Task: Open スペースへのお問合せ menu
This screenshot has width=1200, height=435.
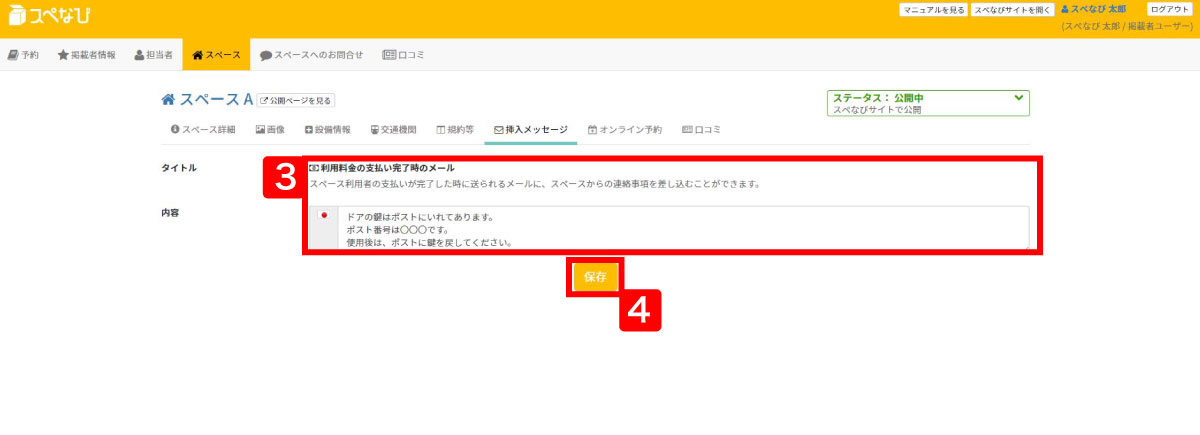Action: click(x=311, y=55)
